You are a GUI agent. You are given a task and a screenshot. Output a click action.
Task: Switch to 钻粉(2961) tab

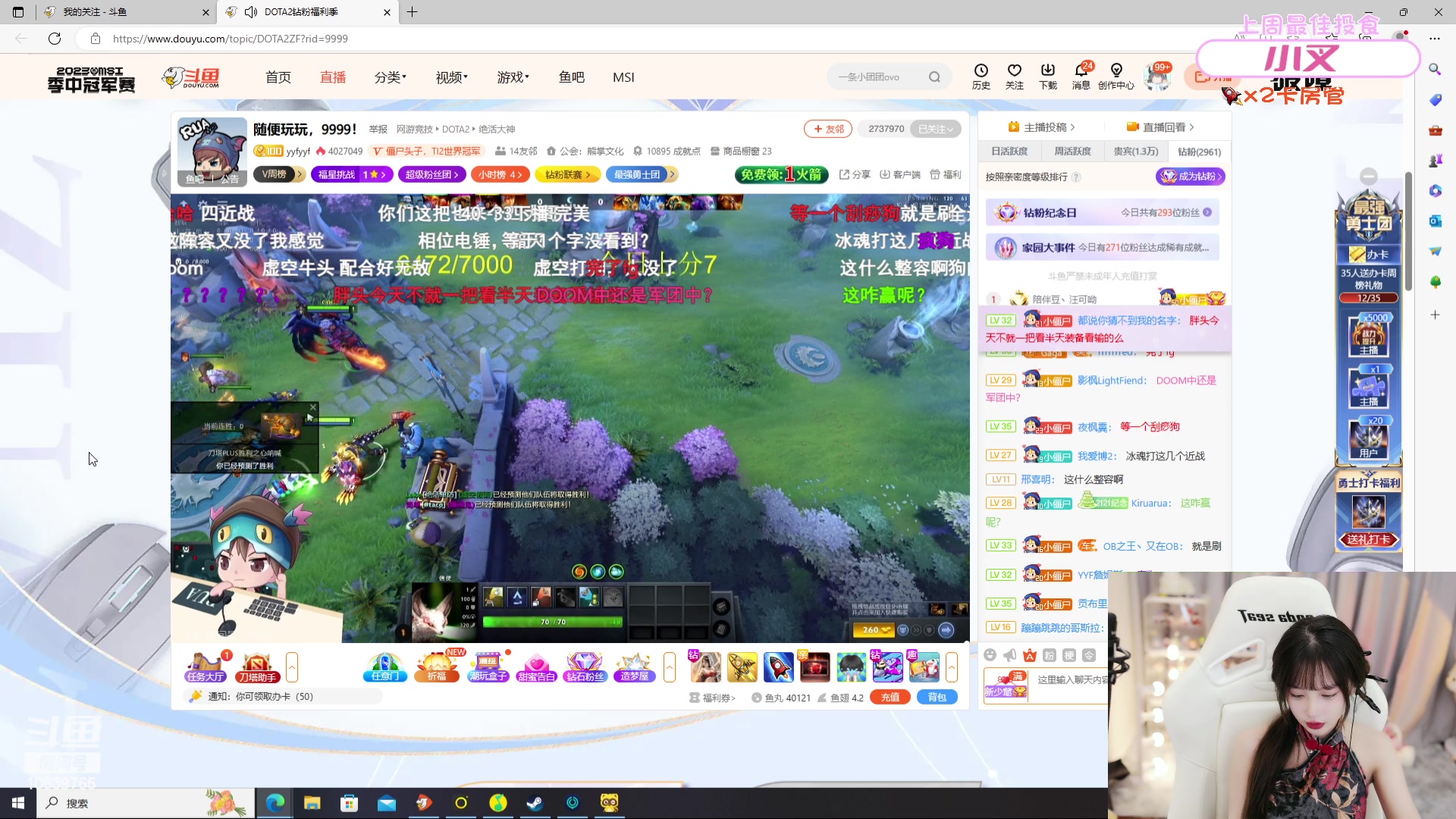coord(1199,152)
